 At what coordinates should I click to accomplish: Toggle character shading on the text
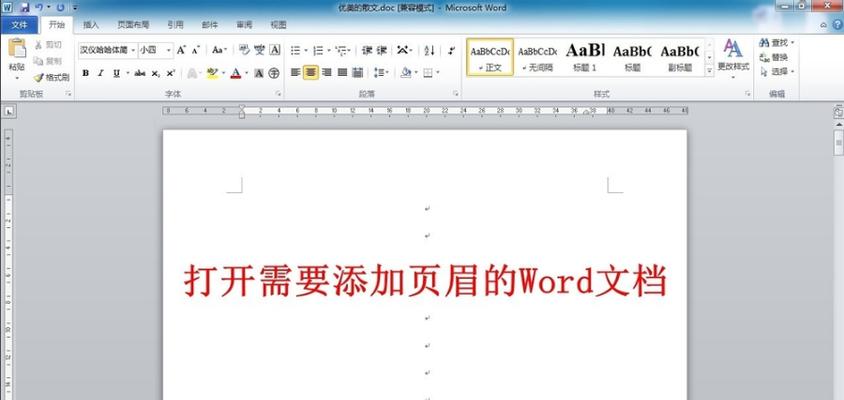[x=259, y=73]
